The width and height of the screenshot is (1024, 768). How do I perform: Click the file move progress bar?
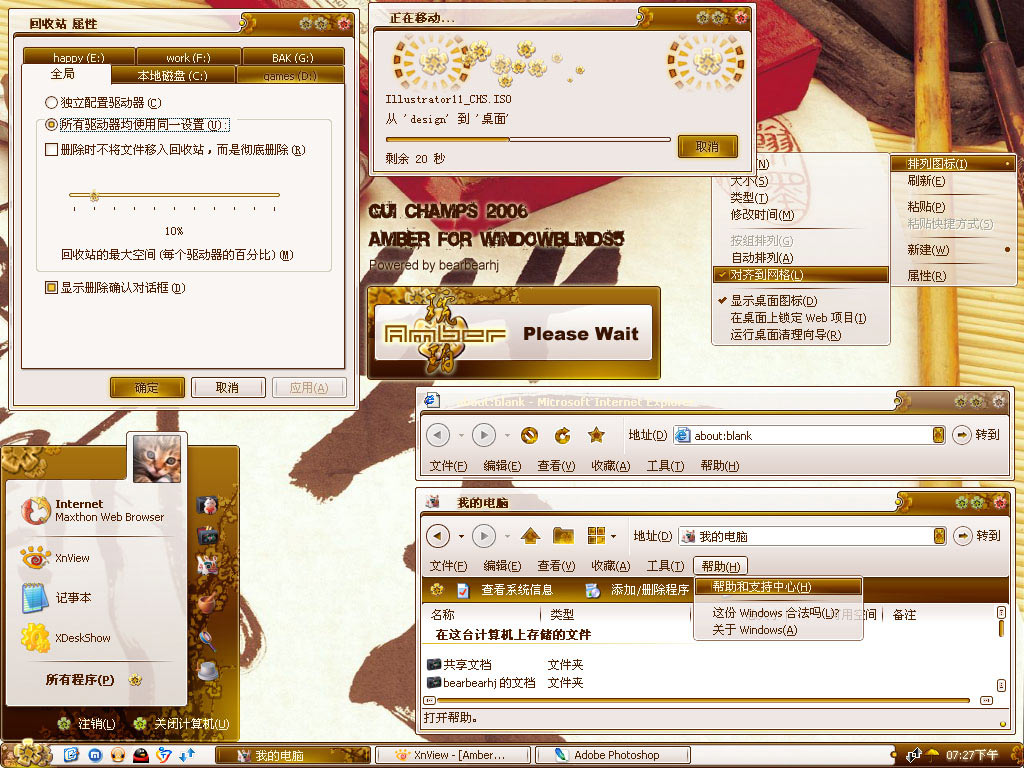(x=528, y=139)
